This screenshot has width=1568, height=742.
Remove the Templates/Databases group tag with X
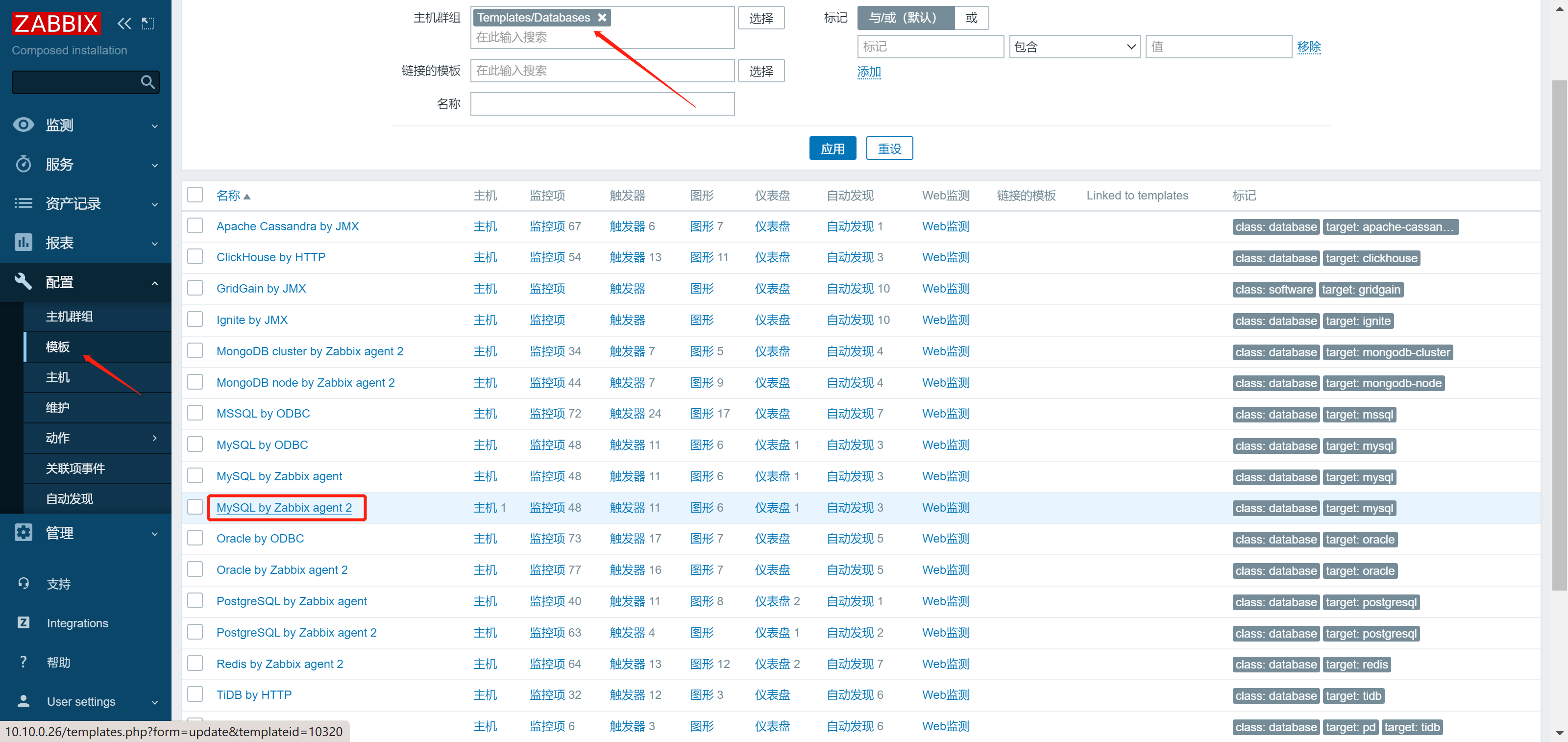pyautogui.click(x=602, y=18)
